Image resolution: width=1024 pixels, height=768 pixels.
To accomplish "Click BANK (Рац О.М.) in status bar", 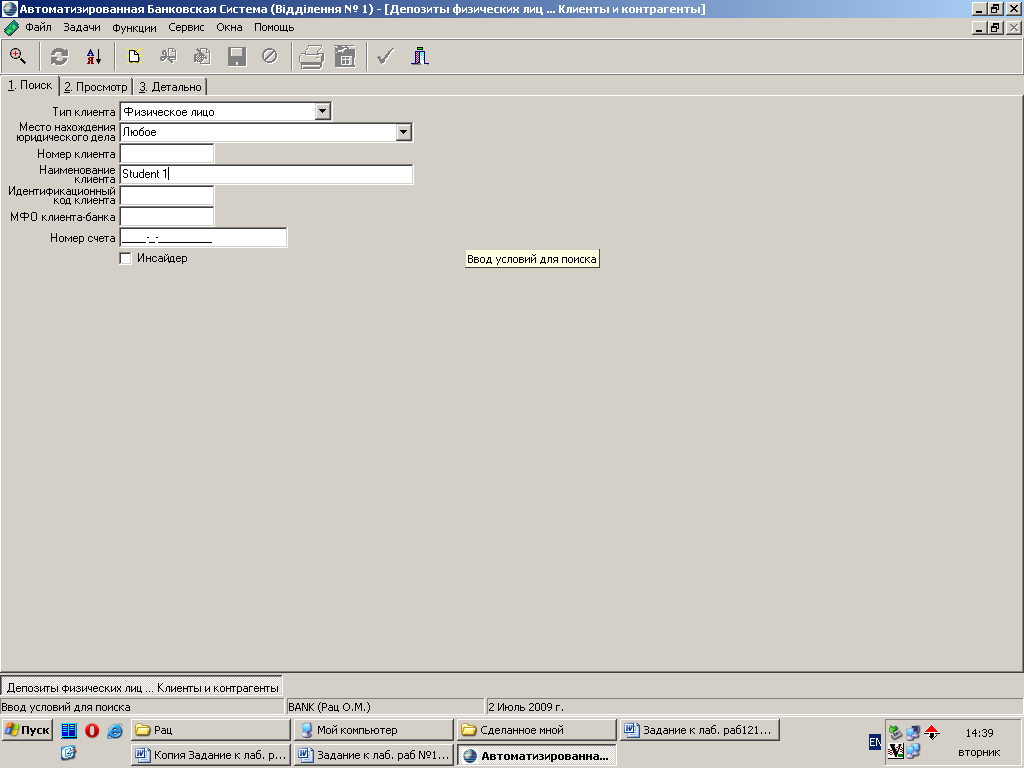I will (329, 707).
